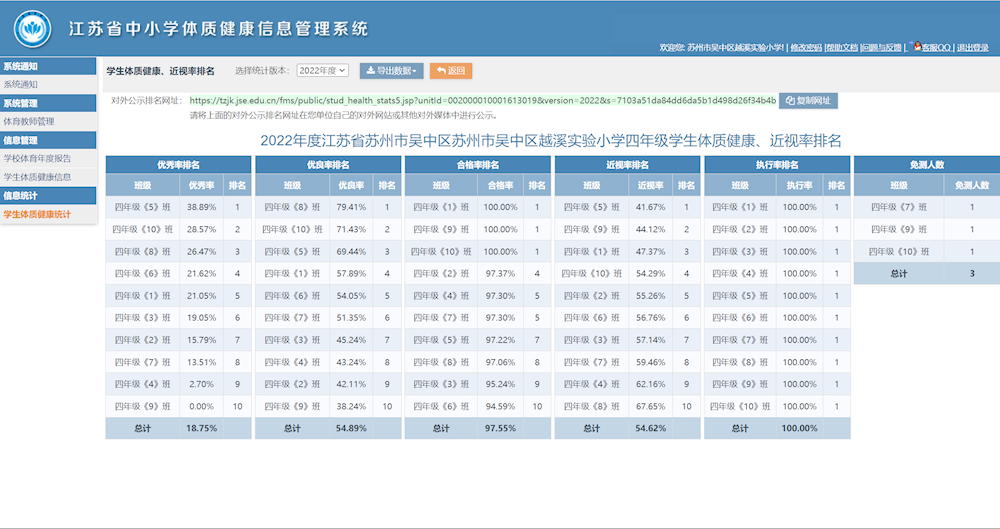Screen dimensions: 1000x529
Task: Click the 优秀率 column header
Action: coord(202,185)
